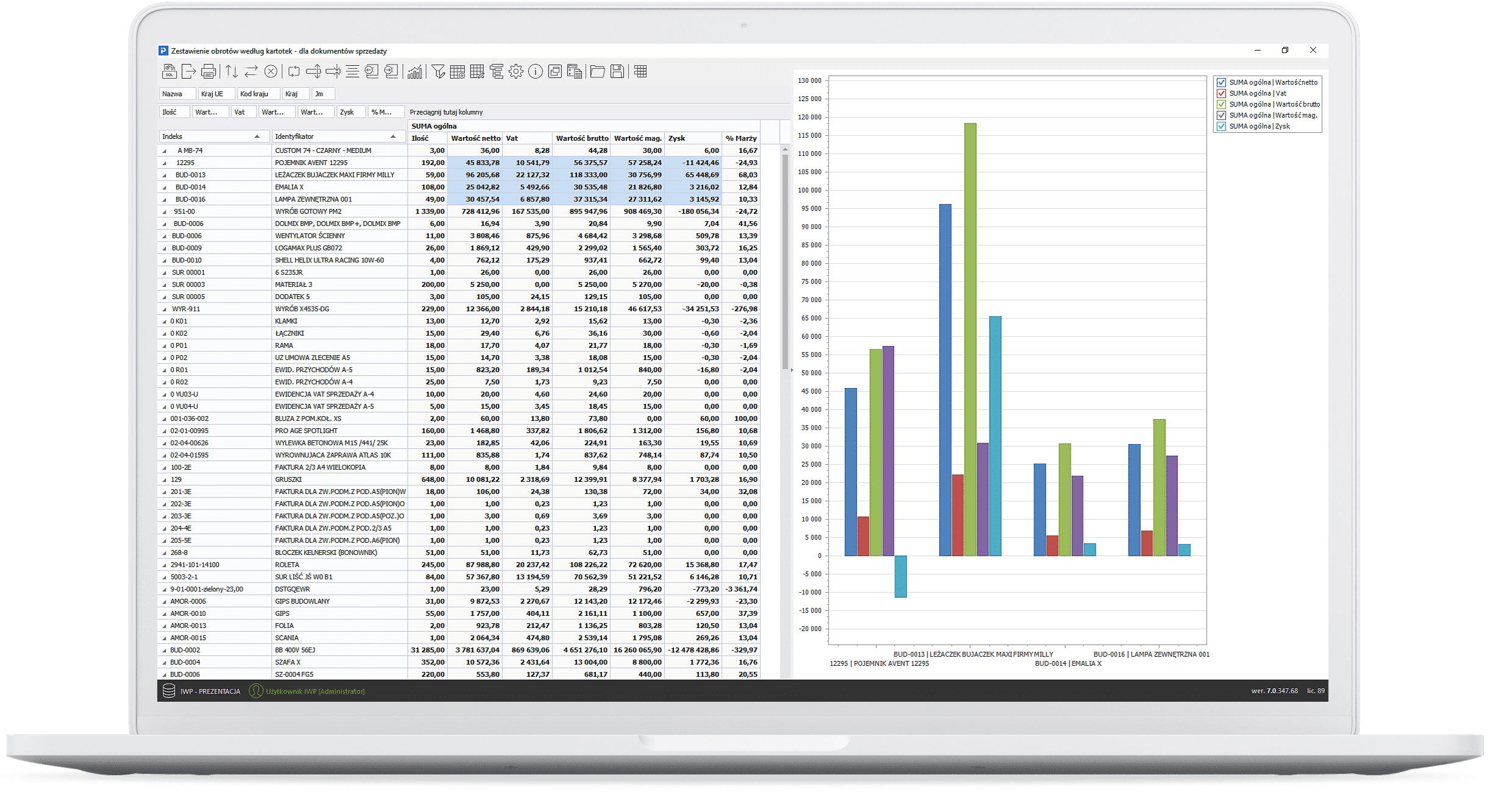
Task: Click the form and document list icon
Action: tap(575, 72)
